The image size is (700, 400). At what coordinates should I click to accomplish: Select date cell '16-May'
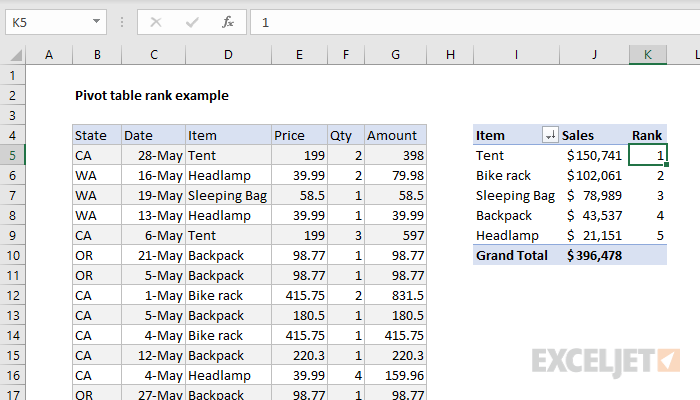click(x=154, y=175)
